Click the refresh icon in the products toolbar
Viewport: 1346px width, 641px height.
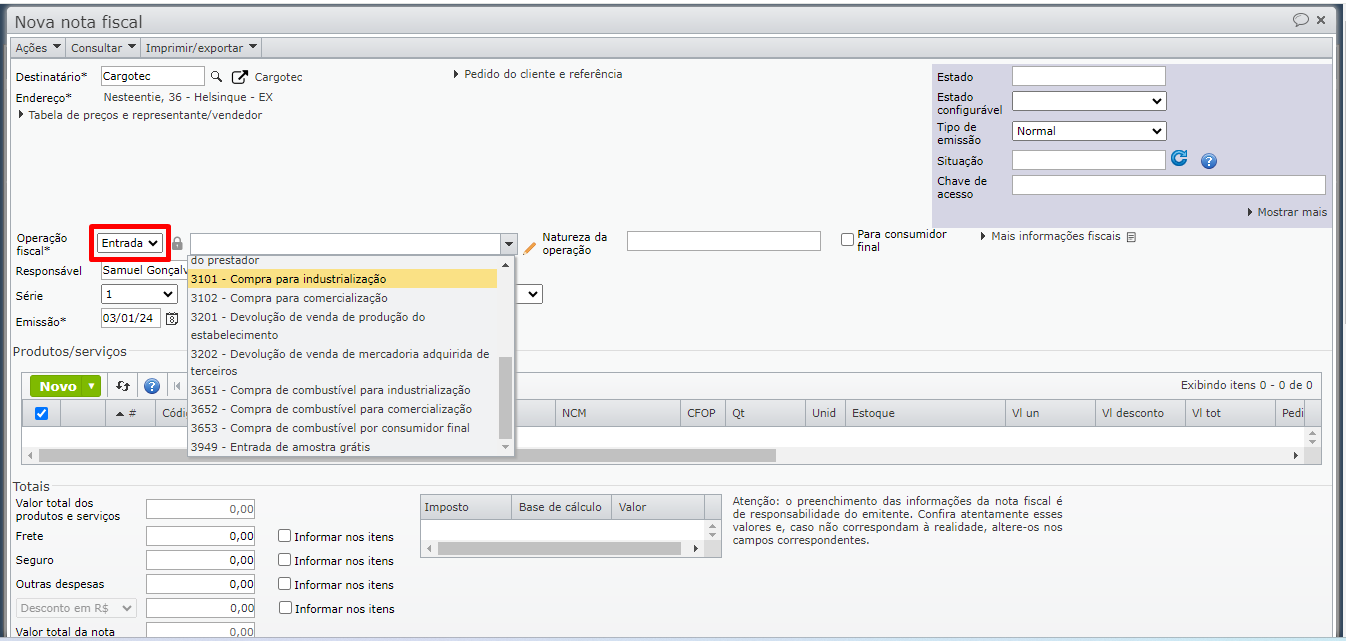pyautogui.click(x=123, y=386)
